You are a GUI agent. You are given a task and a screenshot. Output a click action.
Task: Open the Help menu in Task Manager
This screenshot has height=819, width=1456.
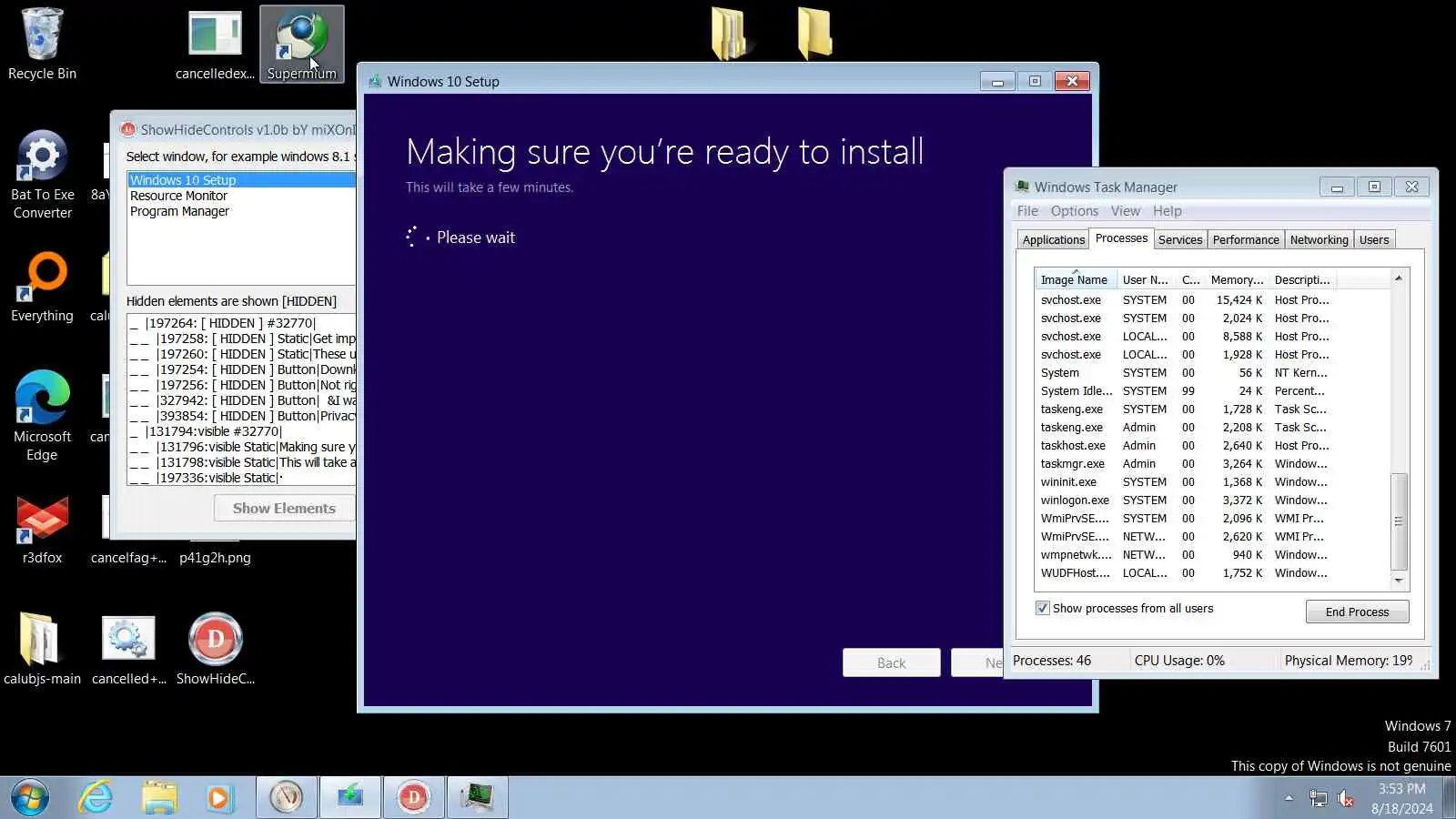1168,211
